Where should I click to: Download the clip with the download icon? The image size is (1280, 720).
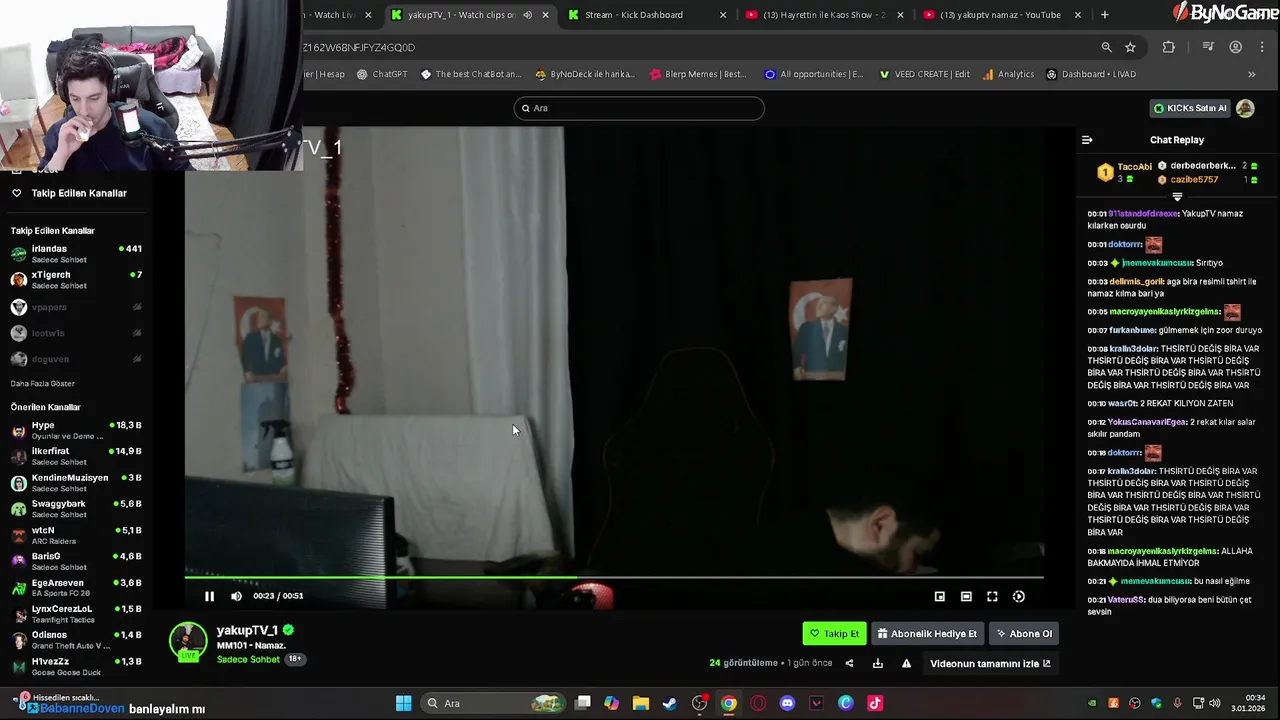tap(877, 663)
